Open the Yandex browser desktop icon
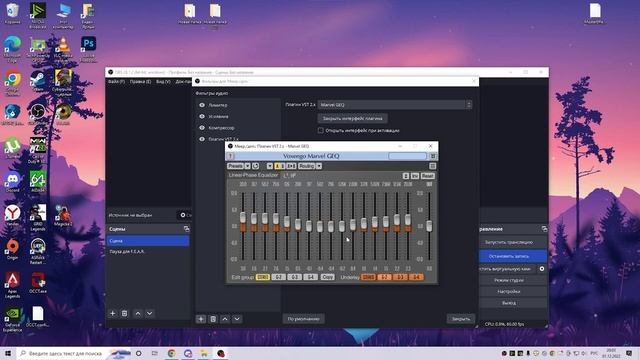 pos(12,216)
